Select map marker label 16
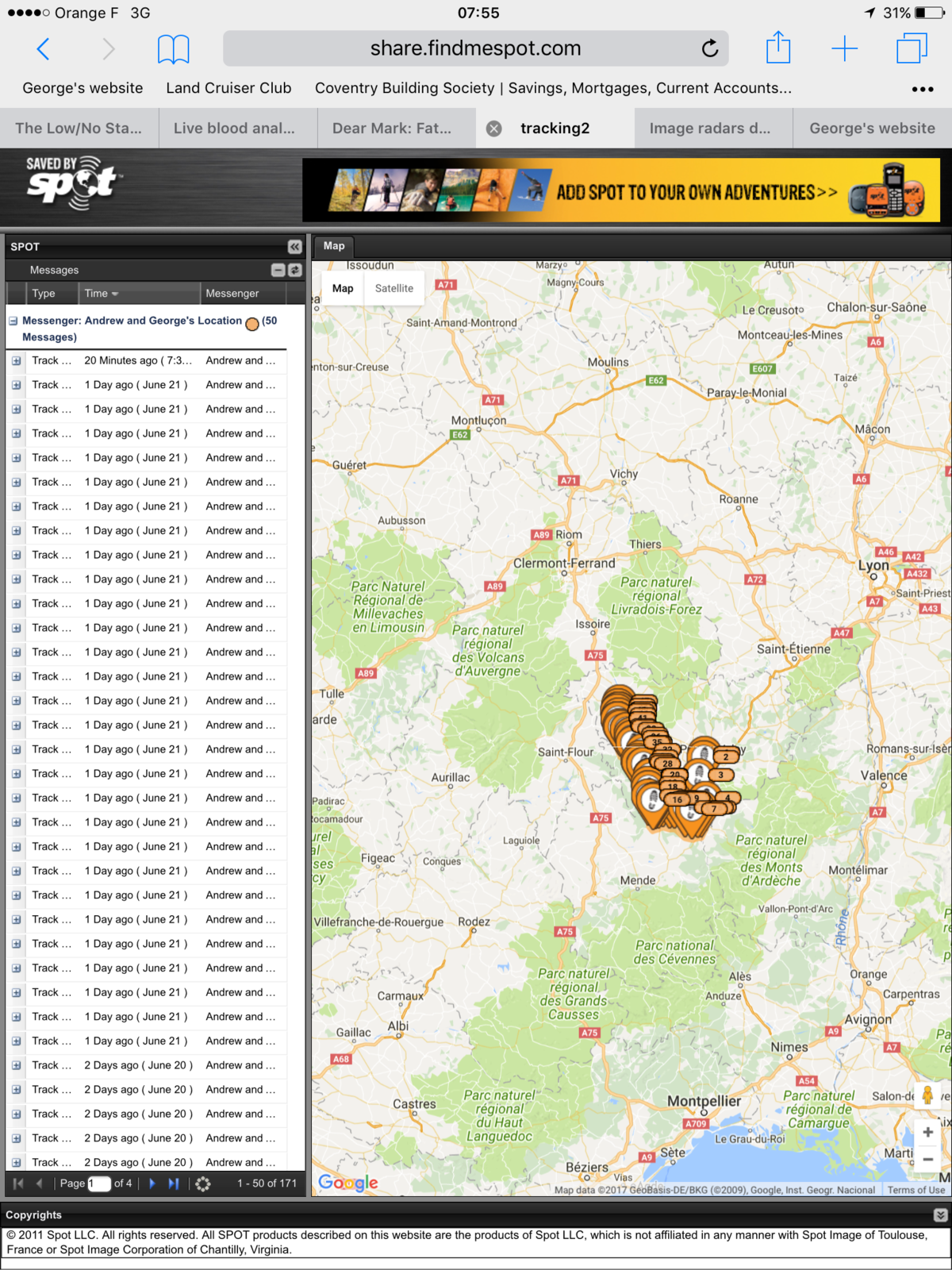Viewport: 952px width, 1270px height. coord(678,799)
